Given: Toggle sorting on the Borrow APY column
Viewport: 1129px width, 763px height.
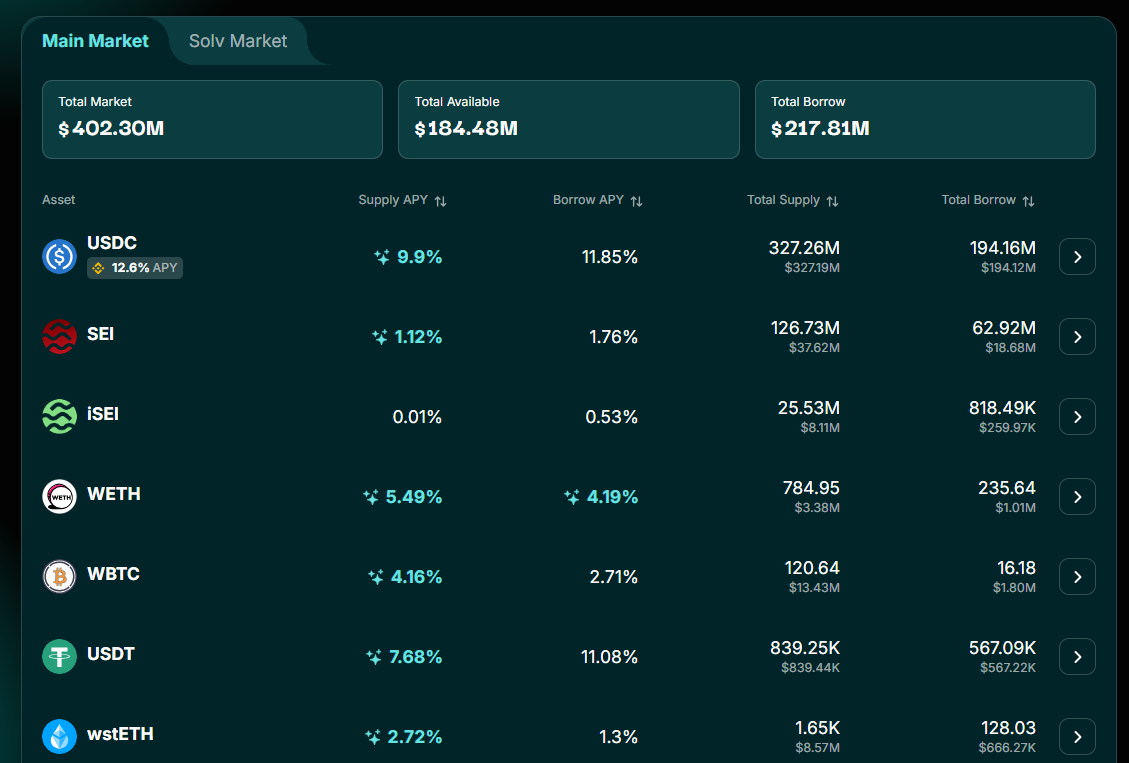Looking at the screenshot, I should coord(634,200).
